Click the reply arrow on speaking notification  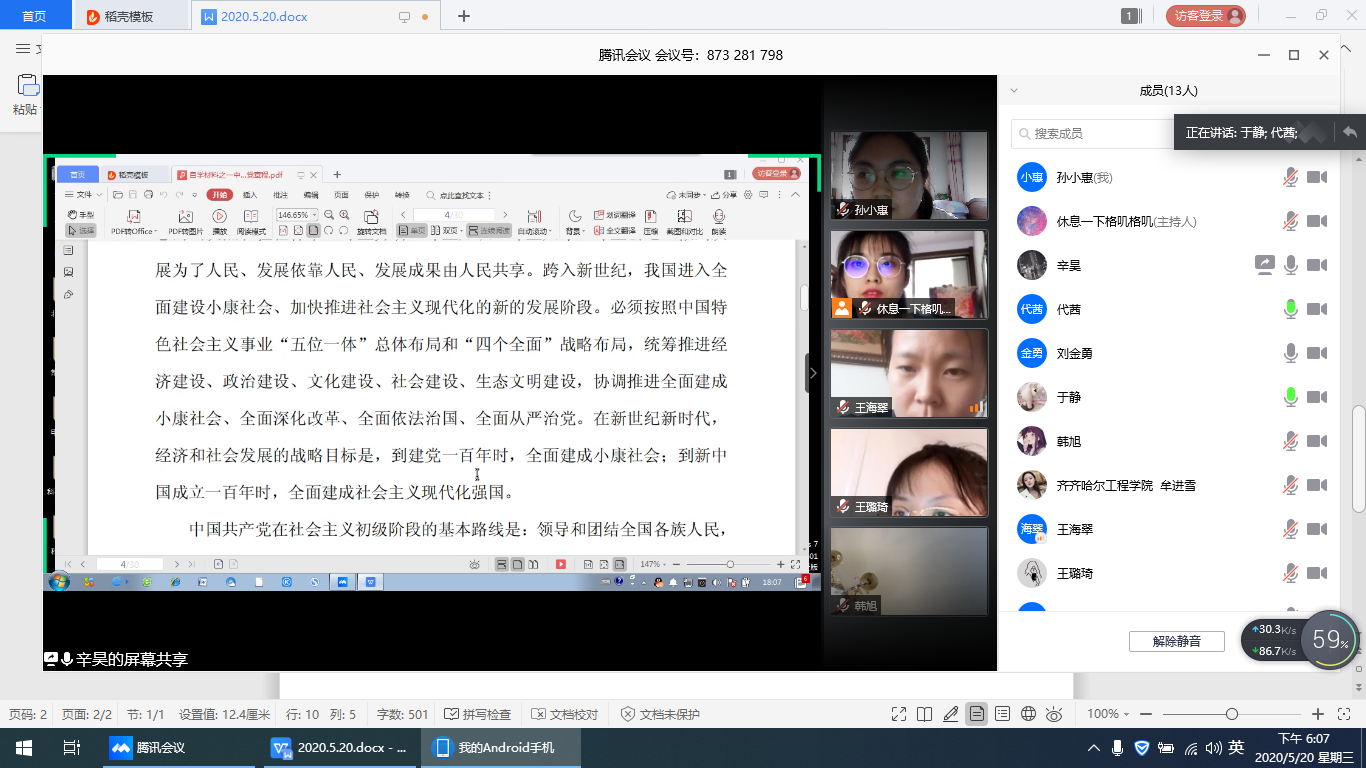click(1349, 132)
